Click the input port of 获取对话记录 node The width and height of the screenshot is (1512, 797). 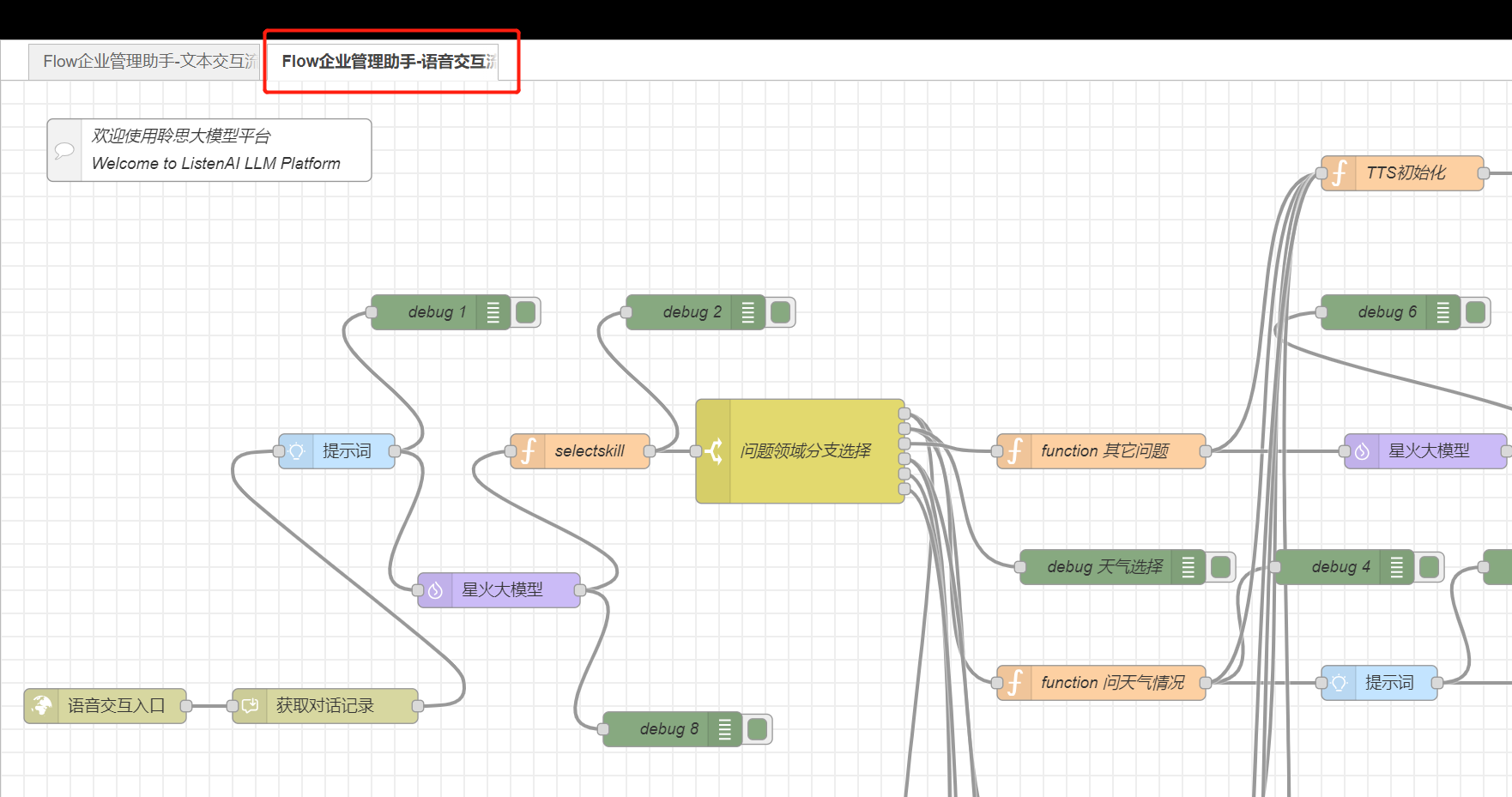click(233, 706)
